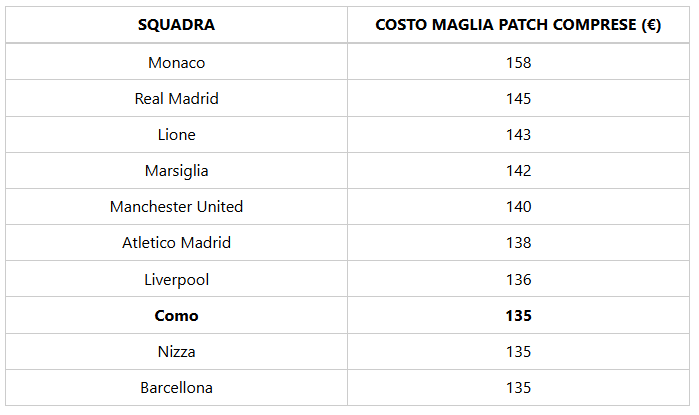Click Manchester United's cost 140

coord(518,206)
